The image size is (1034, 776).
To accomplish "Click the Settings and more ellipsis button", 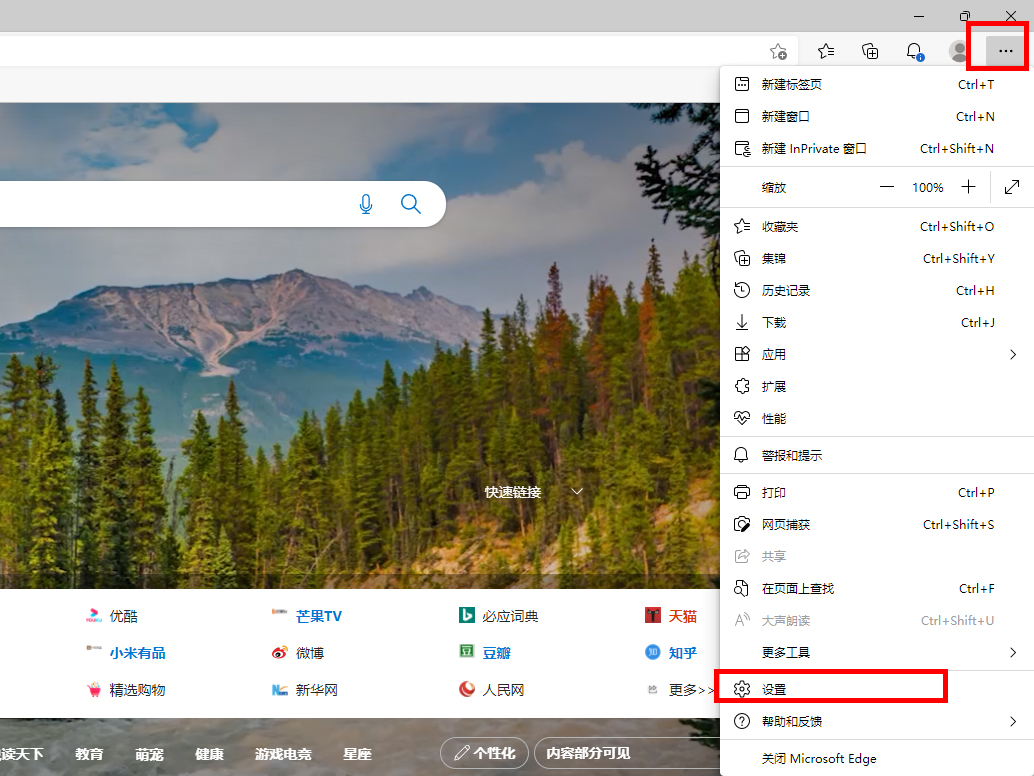I will (1005, 51).
